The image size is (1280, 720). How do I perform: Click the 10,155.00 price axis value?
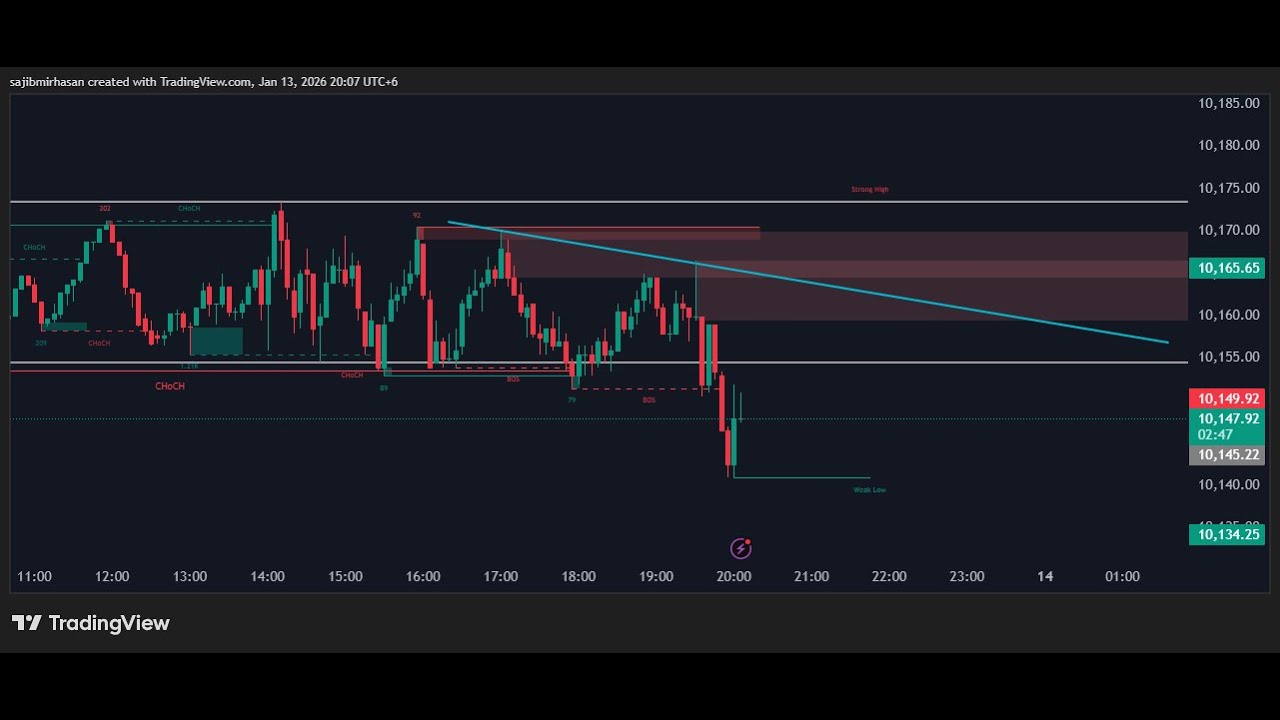point(1228,357)
